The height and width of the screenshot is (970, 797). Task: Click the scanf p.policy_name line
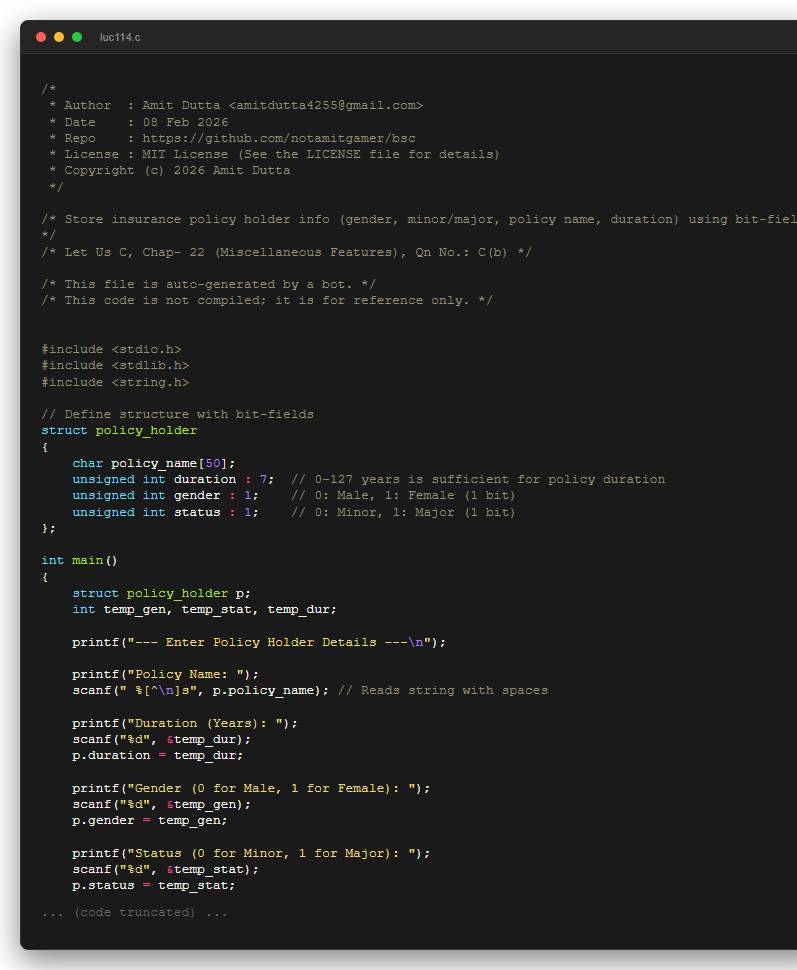(x=200, y=690)
